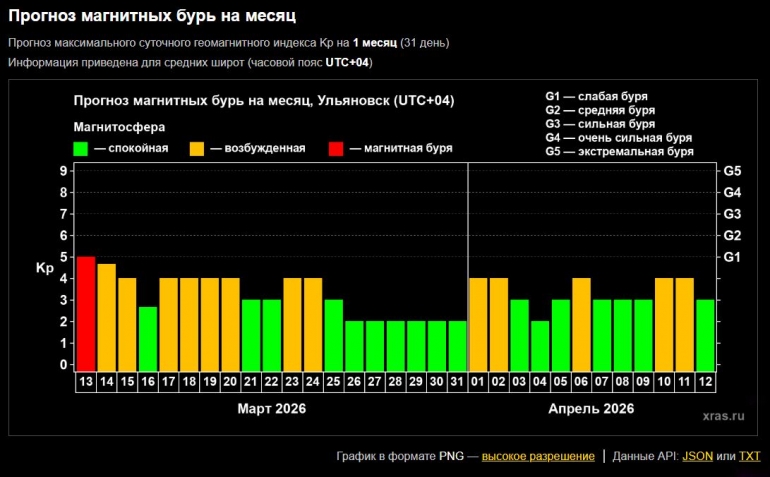Click the orange «возбужденная» legend swatch

click(197, 149)
